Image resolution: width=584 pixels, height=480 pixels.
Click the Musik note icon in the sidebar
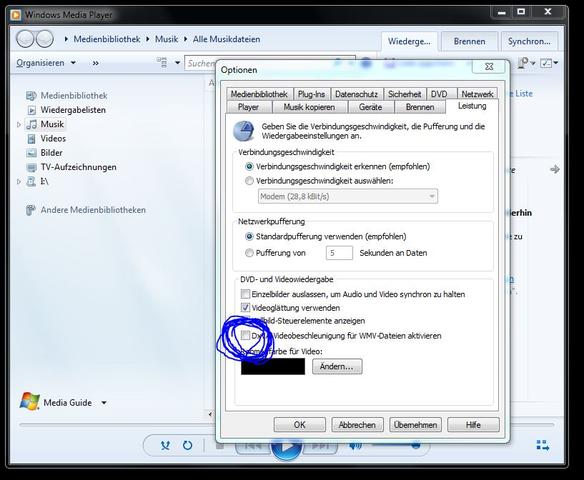[x=32, y=124]
